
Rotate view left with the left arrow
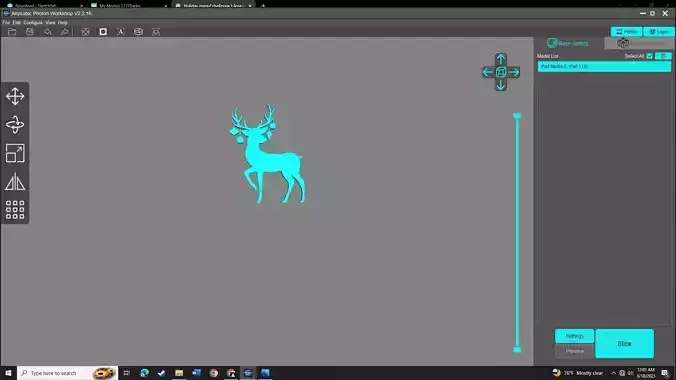point(488,72)
